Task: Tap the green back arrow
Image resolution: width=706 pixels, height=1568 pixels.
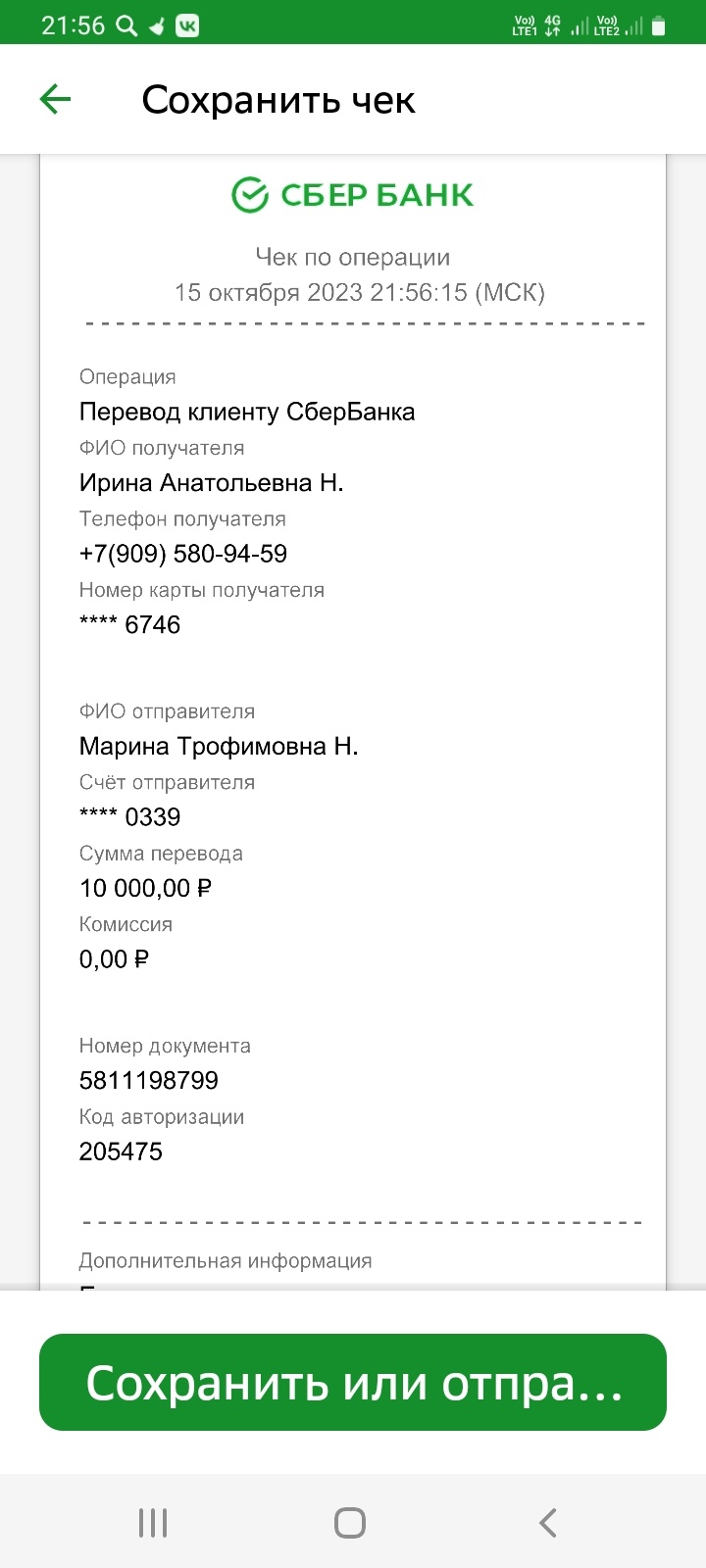Action: point(56,99)
